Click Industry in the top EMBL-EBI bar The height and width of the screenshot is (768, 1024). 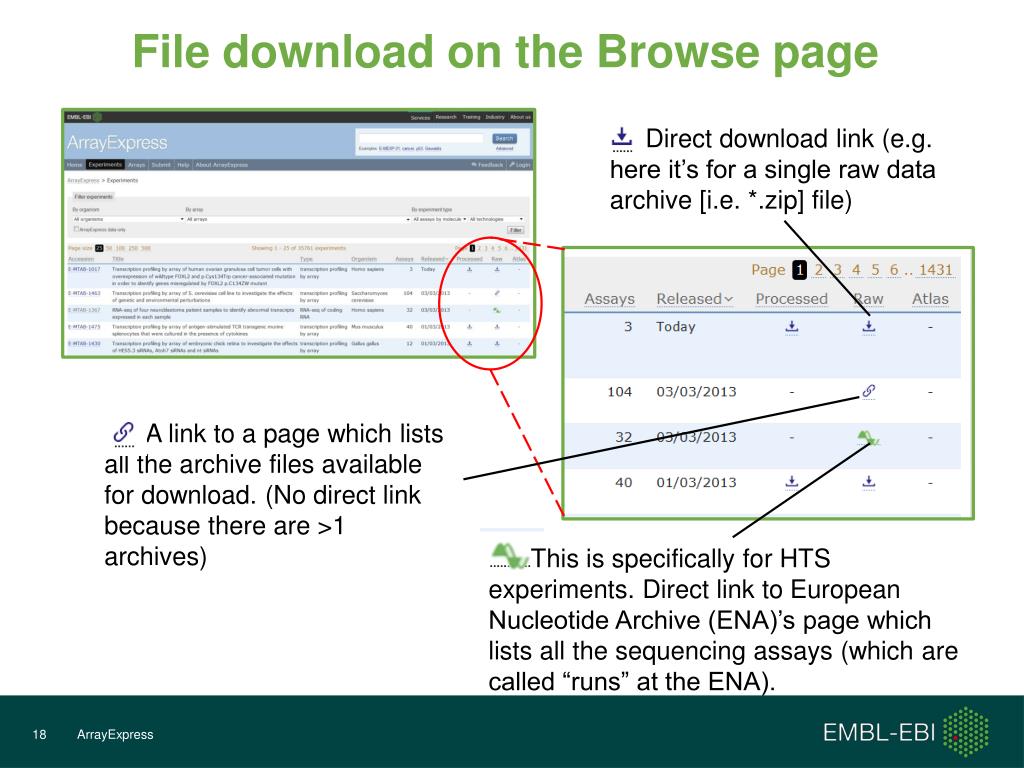coord(495,117)
